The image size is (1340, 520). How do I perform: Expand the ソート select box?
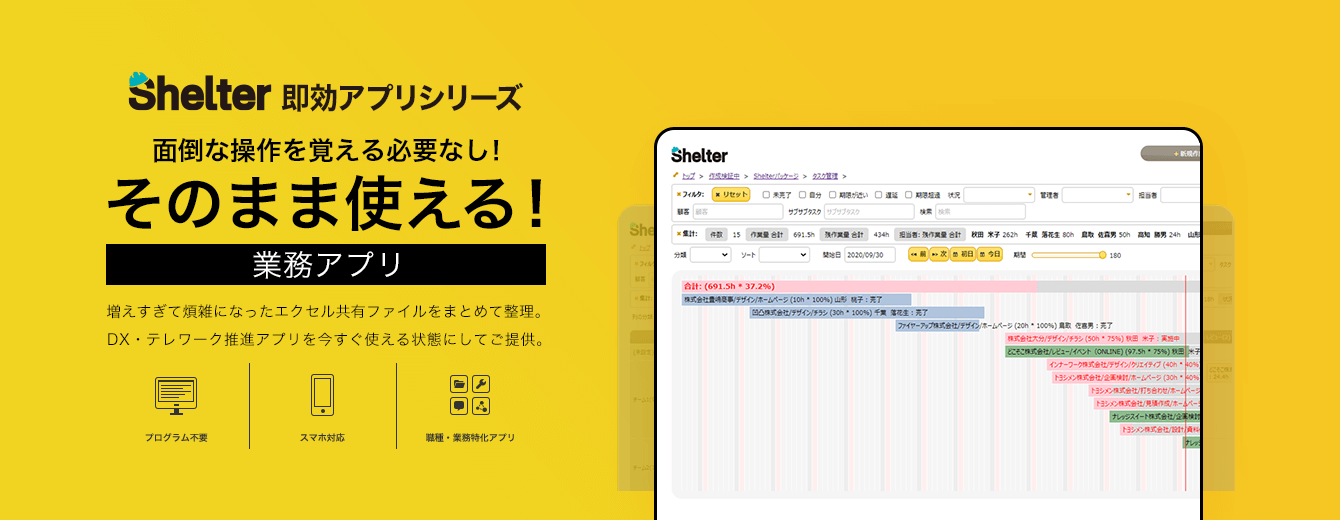pyautogui.click(x=784, y=255)
